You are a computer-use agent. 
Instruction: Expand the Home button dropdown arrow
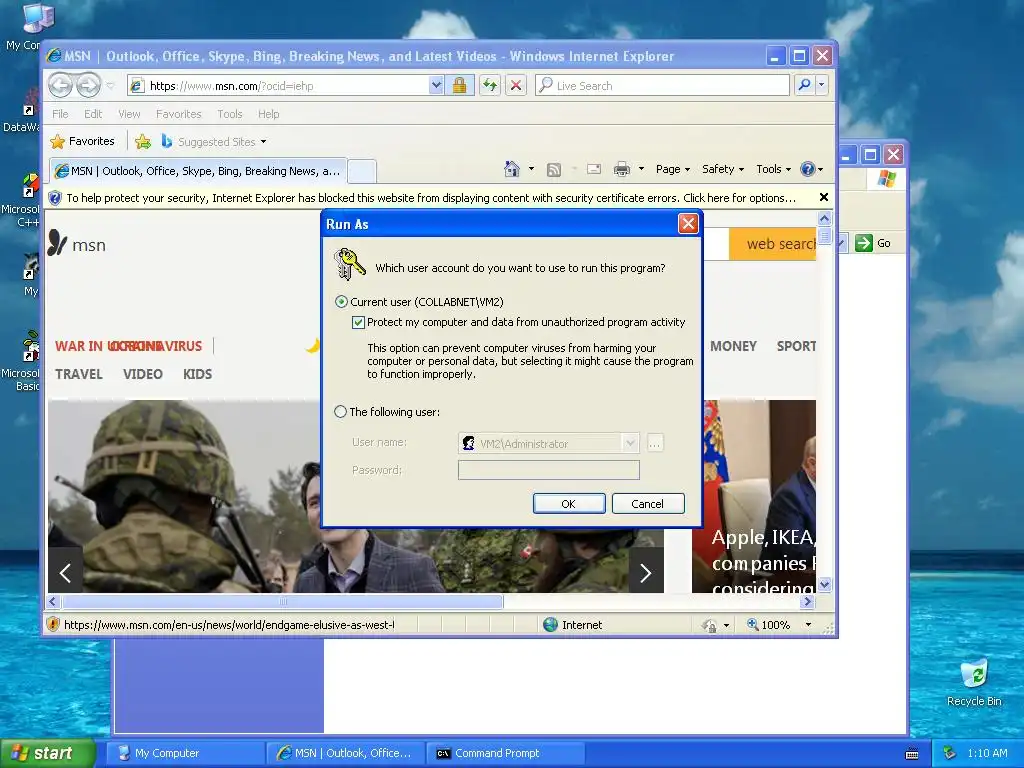tap(531, 169)
